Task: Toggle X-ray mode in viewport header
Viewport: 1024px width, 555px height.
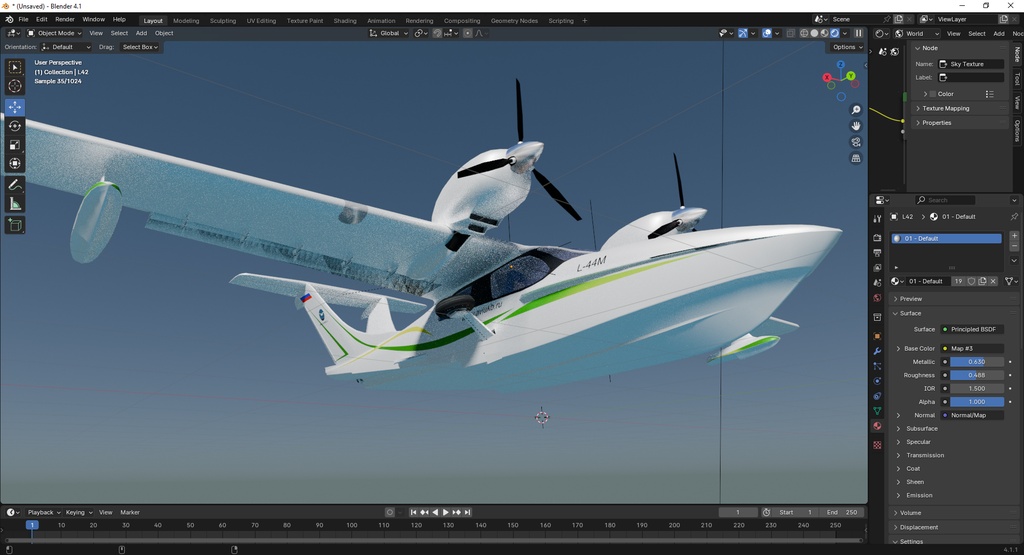Action: pyautogui.click(x=790, y=33)
